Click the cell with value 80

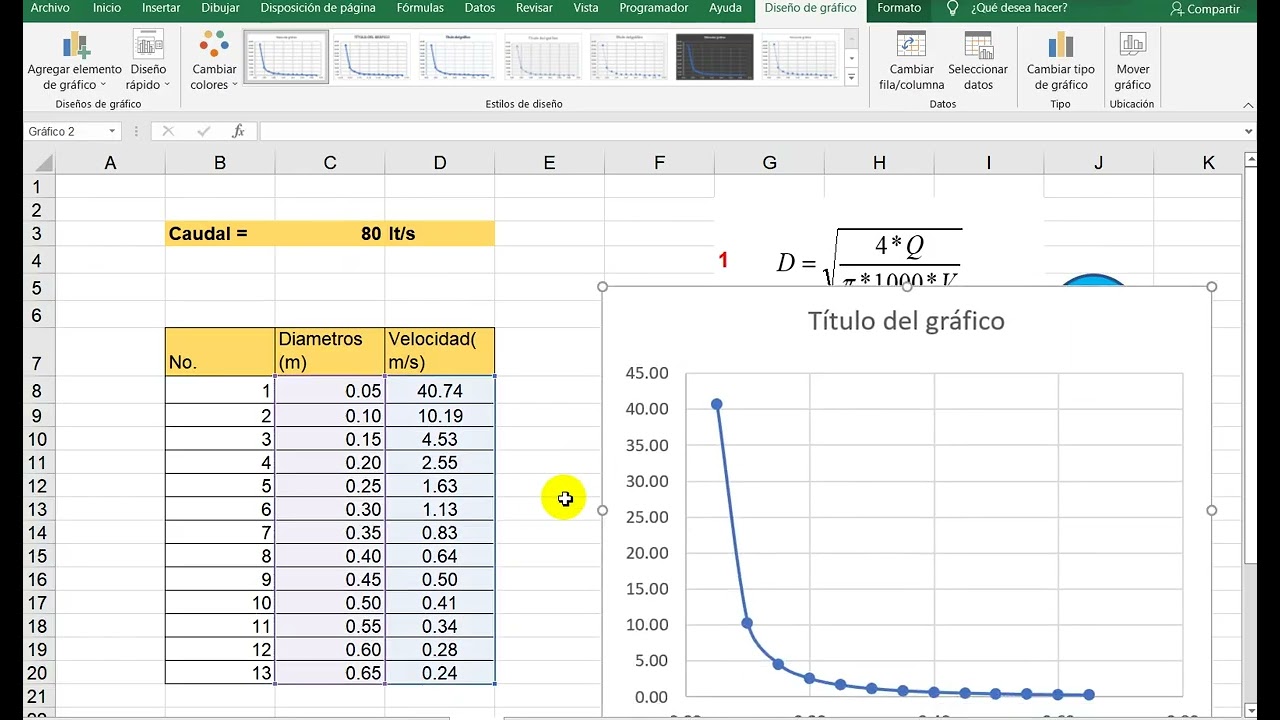[x=330, y=233]
